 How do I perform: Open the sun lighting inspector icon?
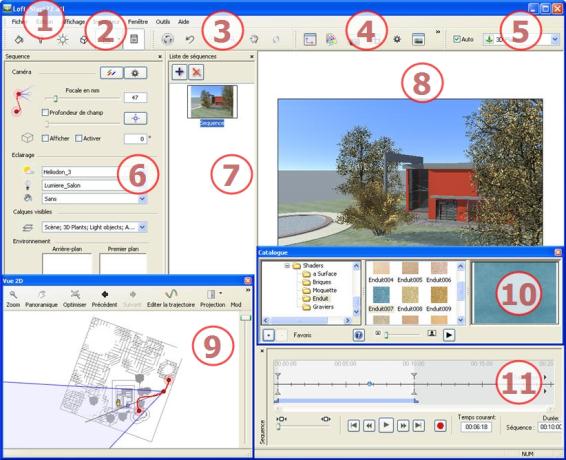[x=63, y=39]
